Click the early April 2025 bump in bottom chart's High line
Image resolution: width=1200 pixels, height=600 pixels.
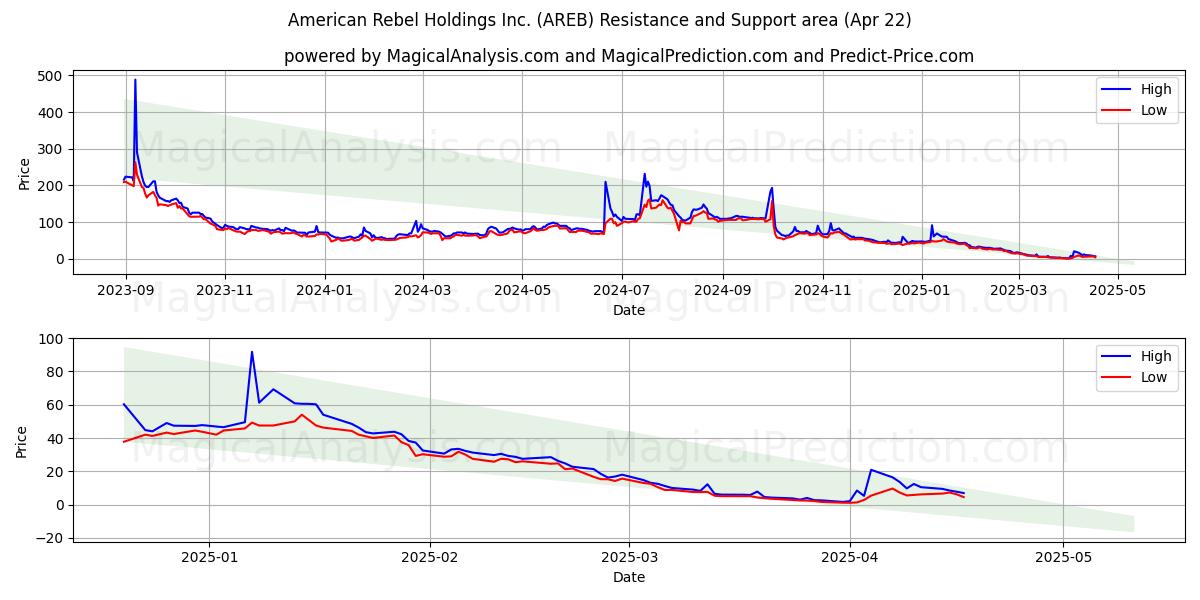[x=871, y=470]
